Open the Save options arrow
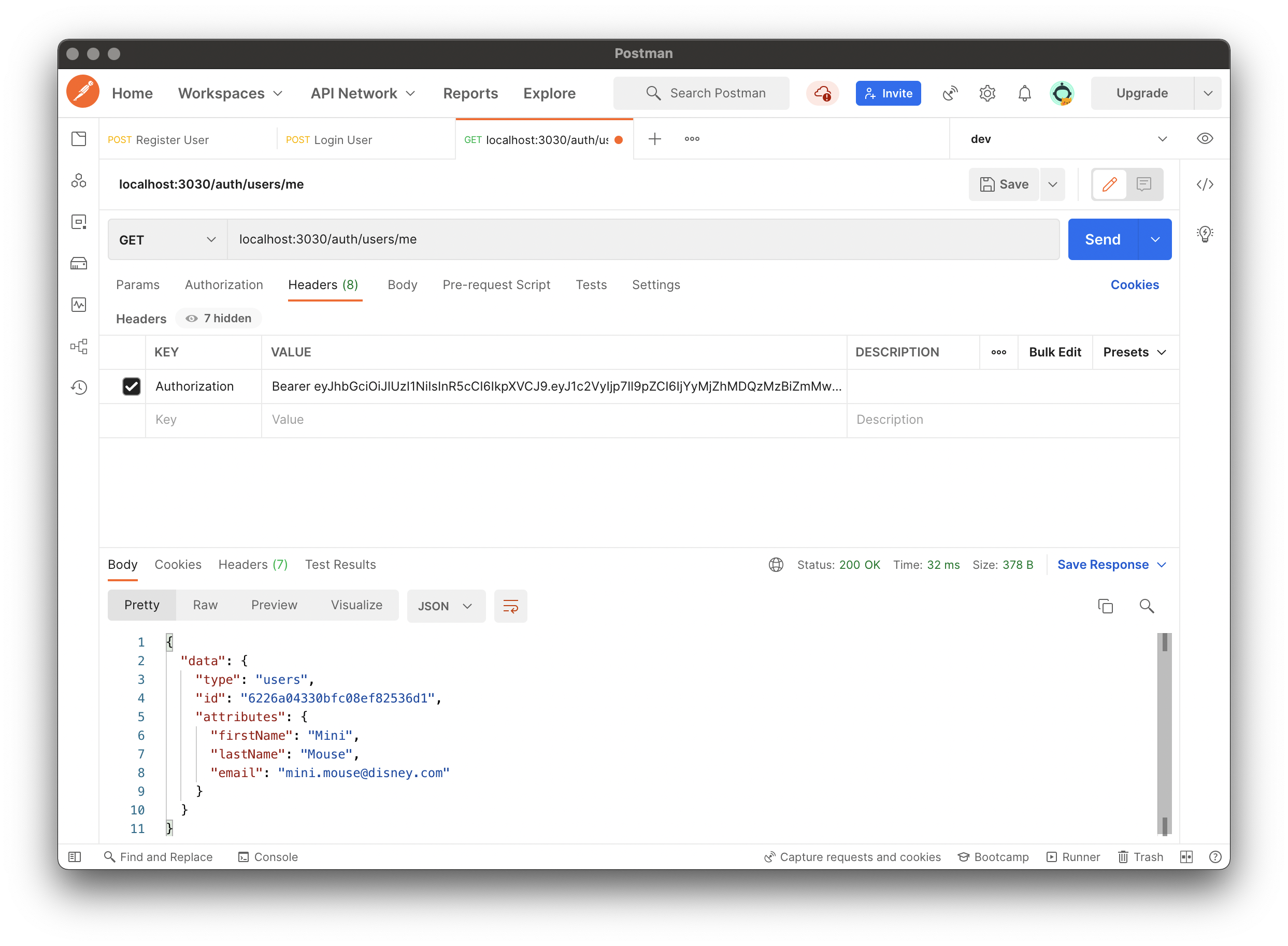Viewport: 1288px width, 946px height. tap(1052, 184)
